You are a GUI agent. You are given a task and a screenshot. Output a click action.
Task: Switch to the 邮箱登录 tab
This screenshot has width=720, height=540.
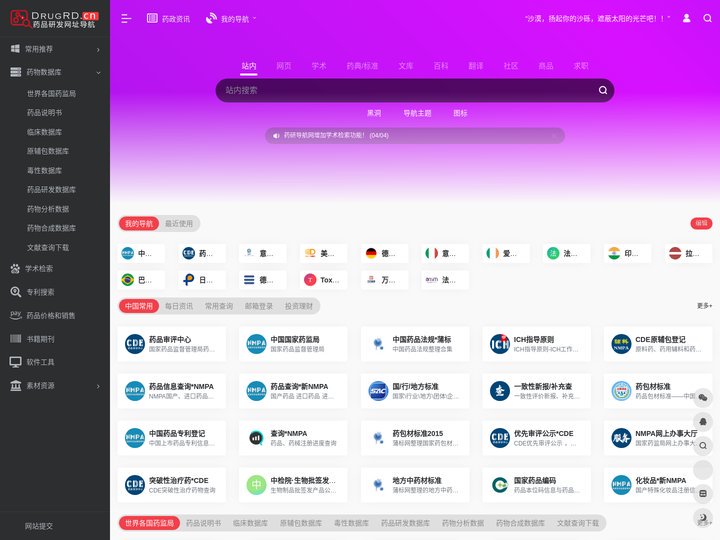(x=259, y=306)
